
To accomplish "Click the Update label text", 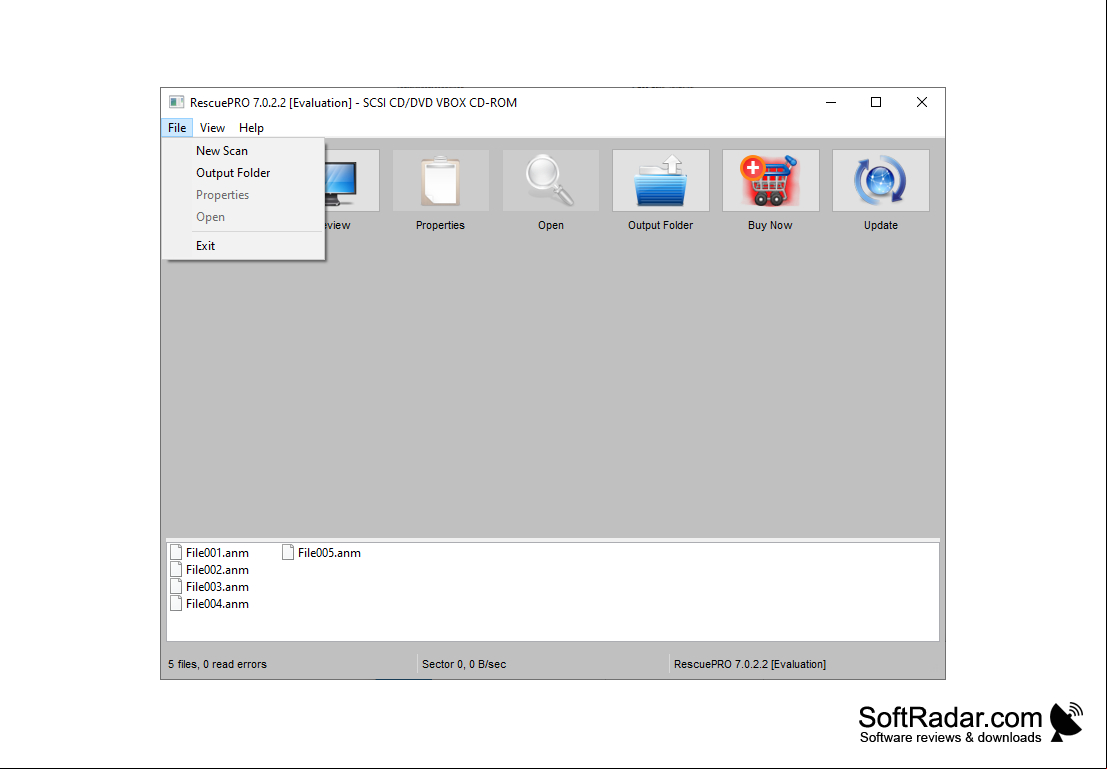I will (x=881, y=225).
